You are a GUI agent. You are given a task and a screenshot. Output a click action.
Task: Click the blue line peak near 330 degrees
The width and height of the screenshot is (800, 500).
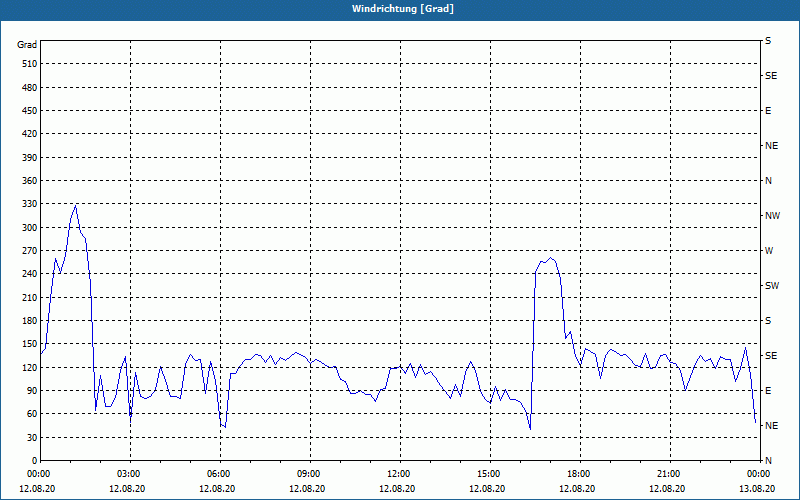(76, 206)
